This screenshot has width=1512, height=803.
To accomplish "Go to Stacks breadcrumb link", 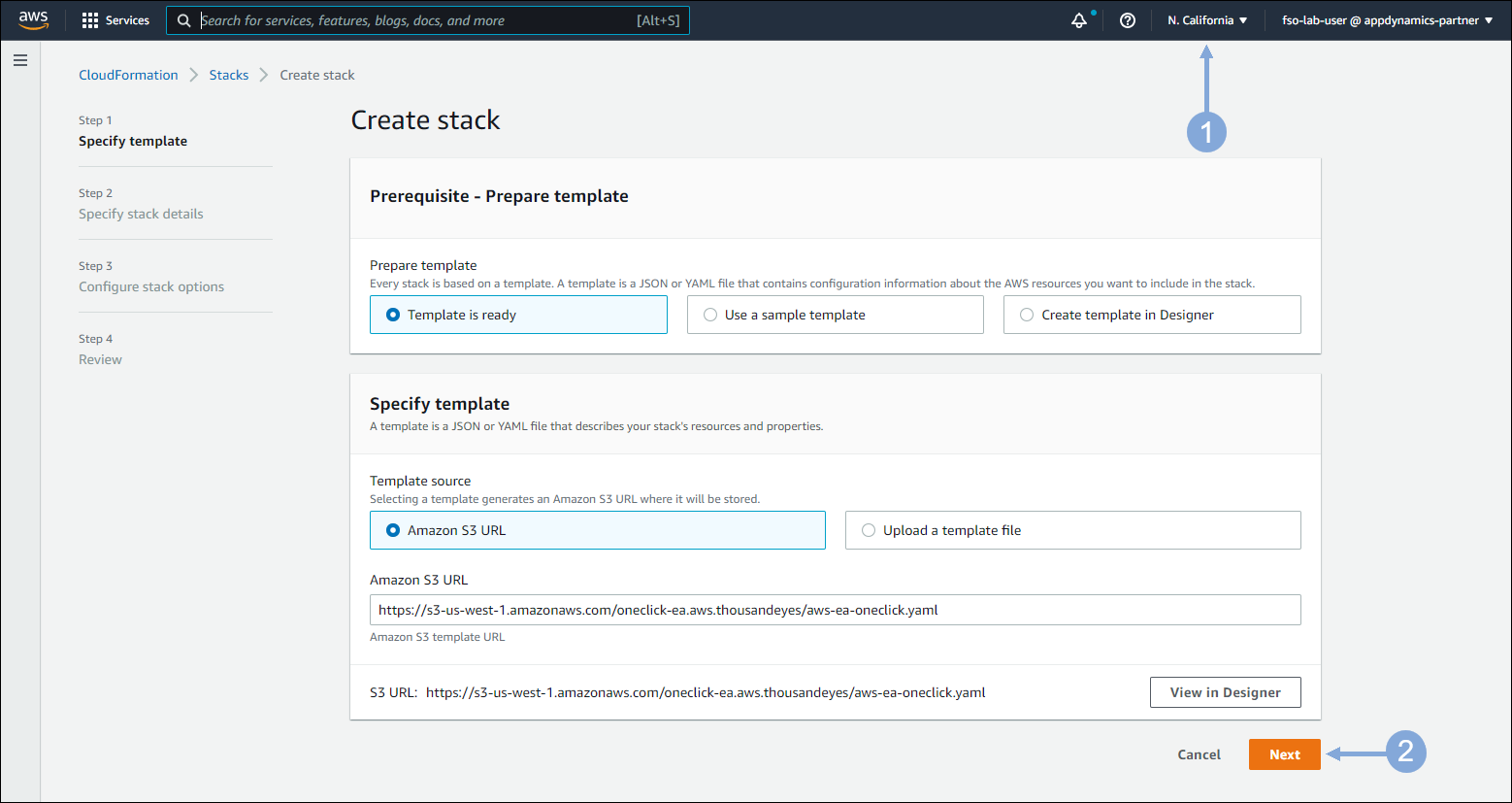I will coord(229,75).
